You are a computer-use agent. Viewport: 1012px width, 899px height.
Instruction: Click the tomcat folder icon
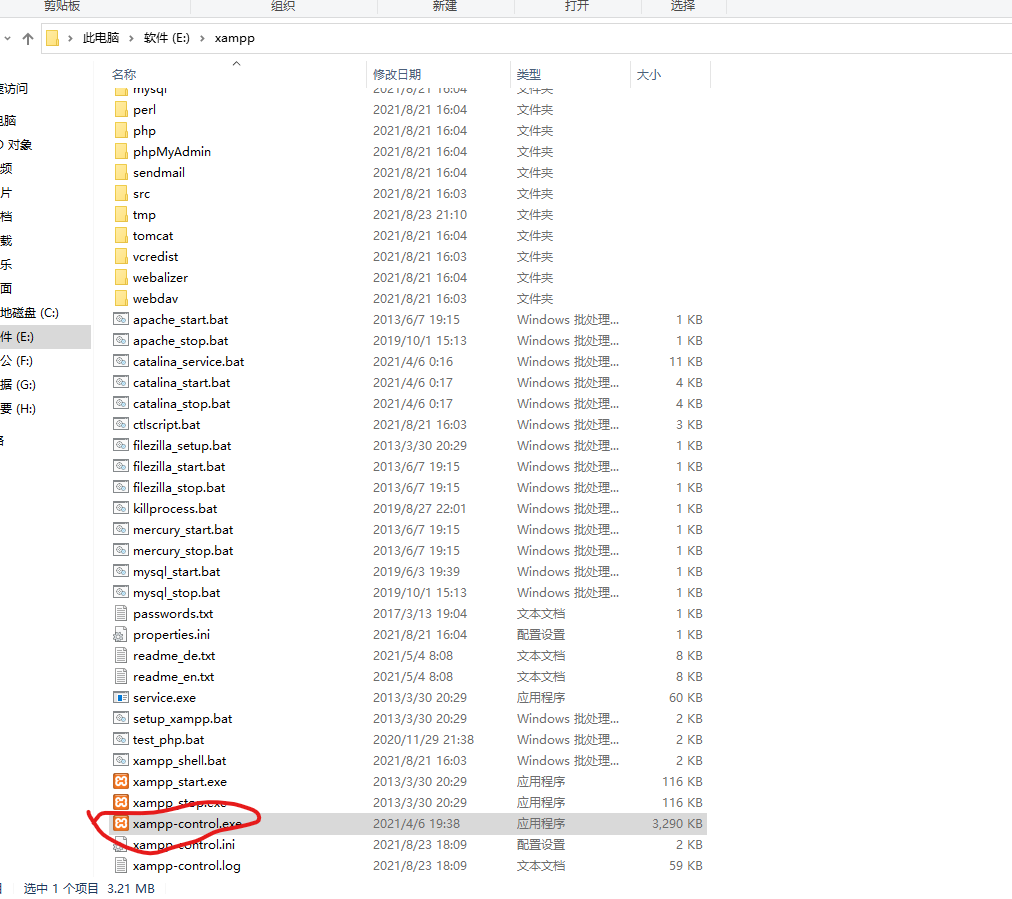(x=121, y=236)
